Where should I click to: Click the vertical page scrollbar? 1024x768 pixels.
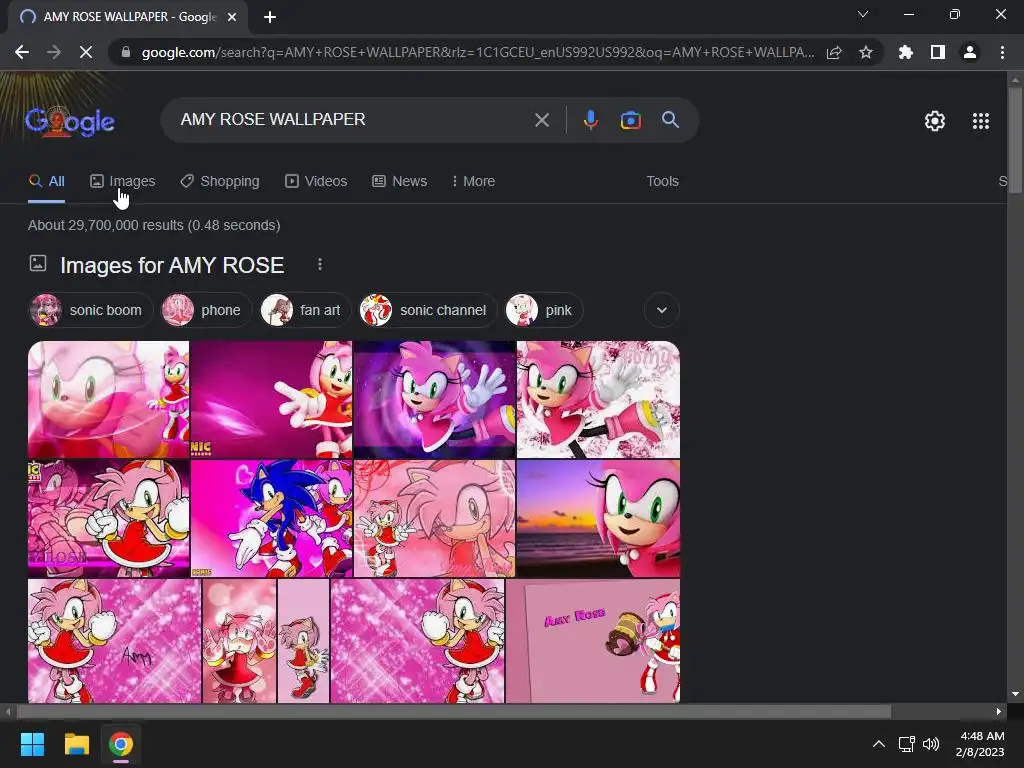coord(1014,140)
